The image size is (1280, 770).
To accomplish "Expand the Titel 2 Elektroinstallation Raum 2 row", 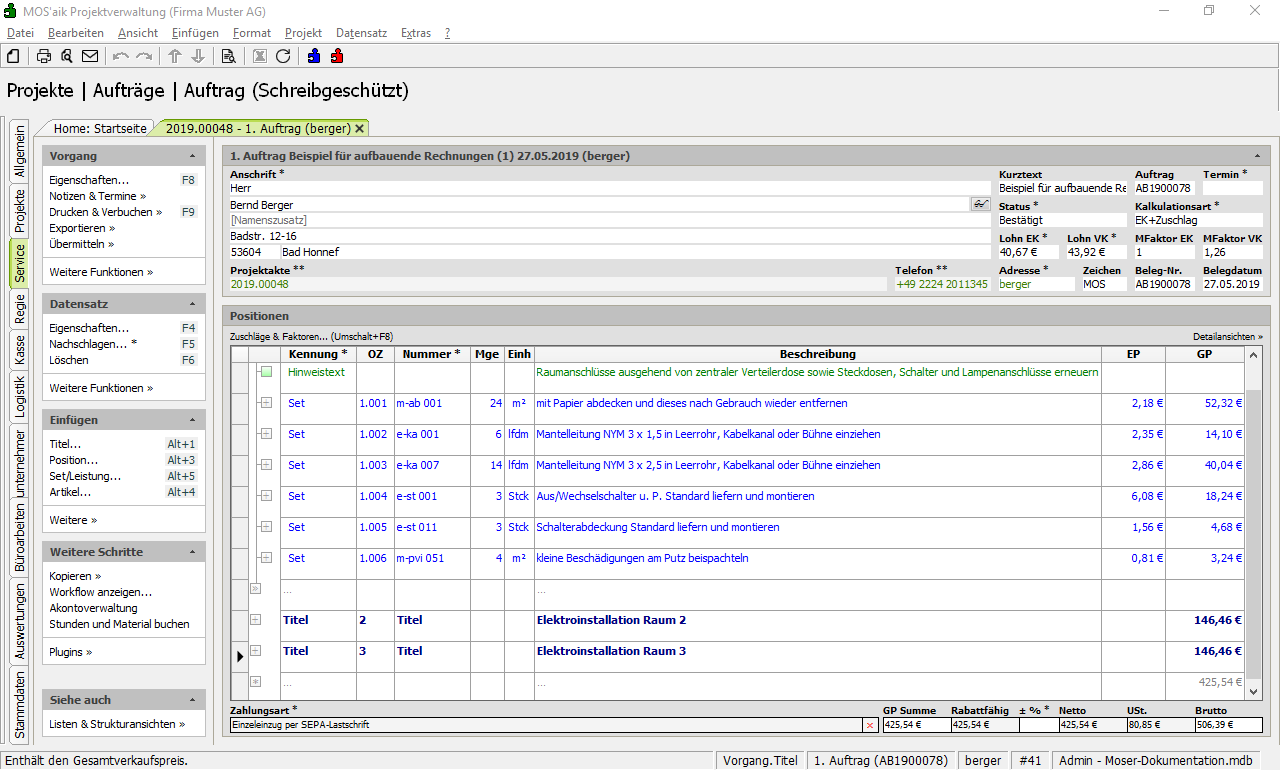I will point(255,620).
